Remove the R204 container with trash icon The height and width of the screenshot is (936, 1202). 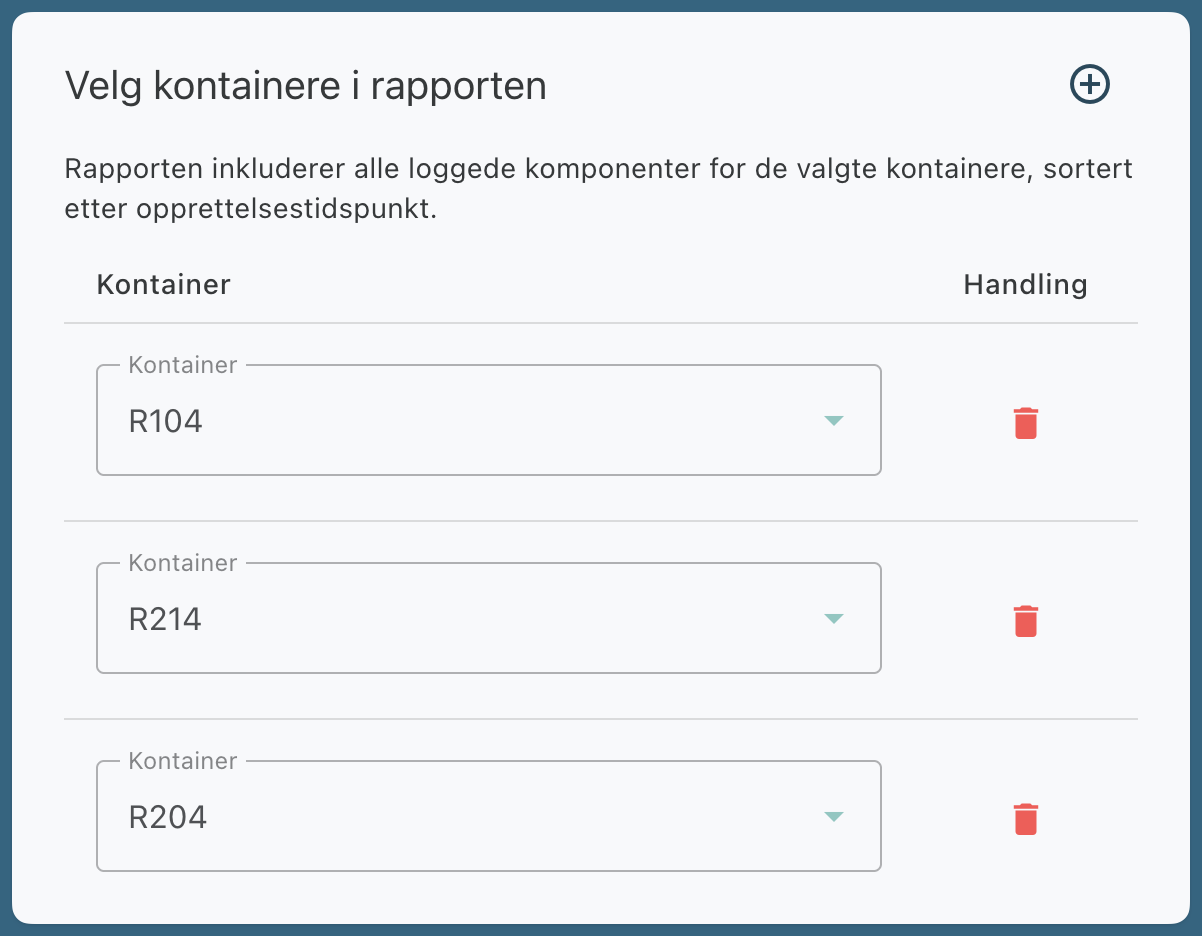tap(1026, 819)
